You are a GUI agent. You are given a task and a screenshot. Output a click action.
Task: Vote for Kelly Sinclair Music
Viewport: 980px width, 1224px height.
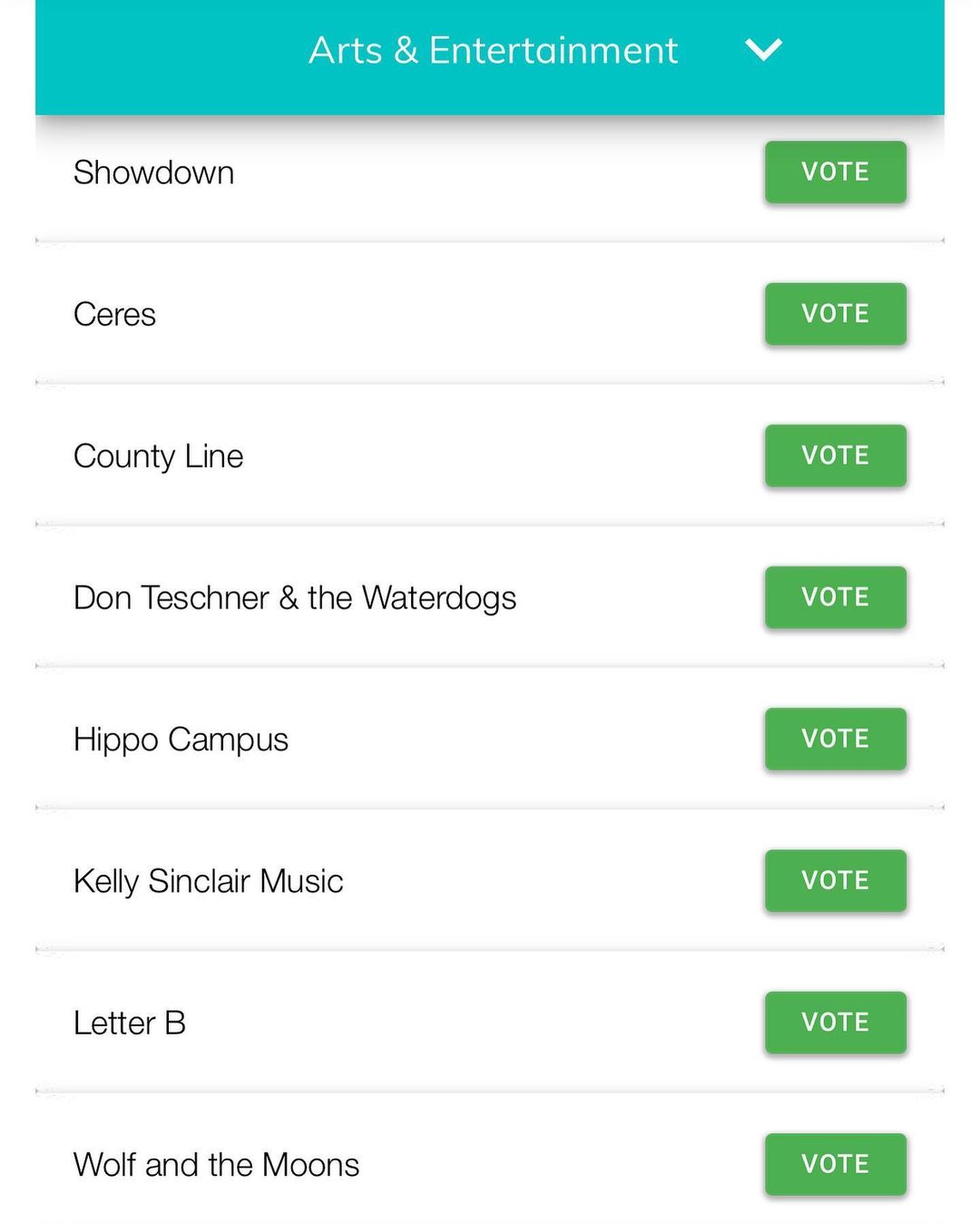[835, 880]
